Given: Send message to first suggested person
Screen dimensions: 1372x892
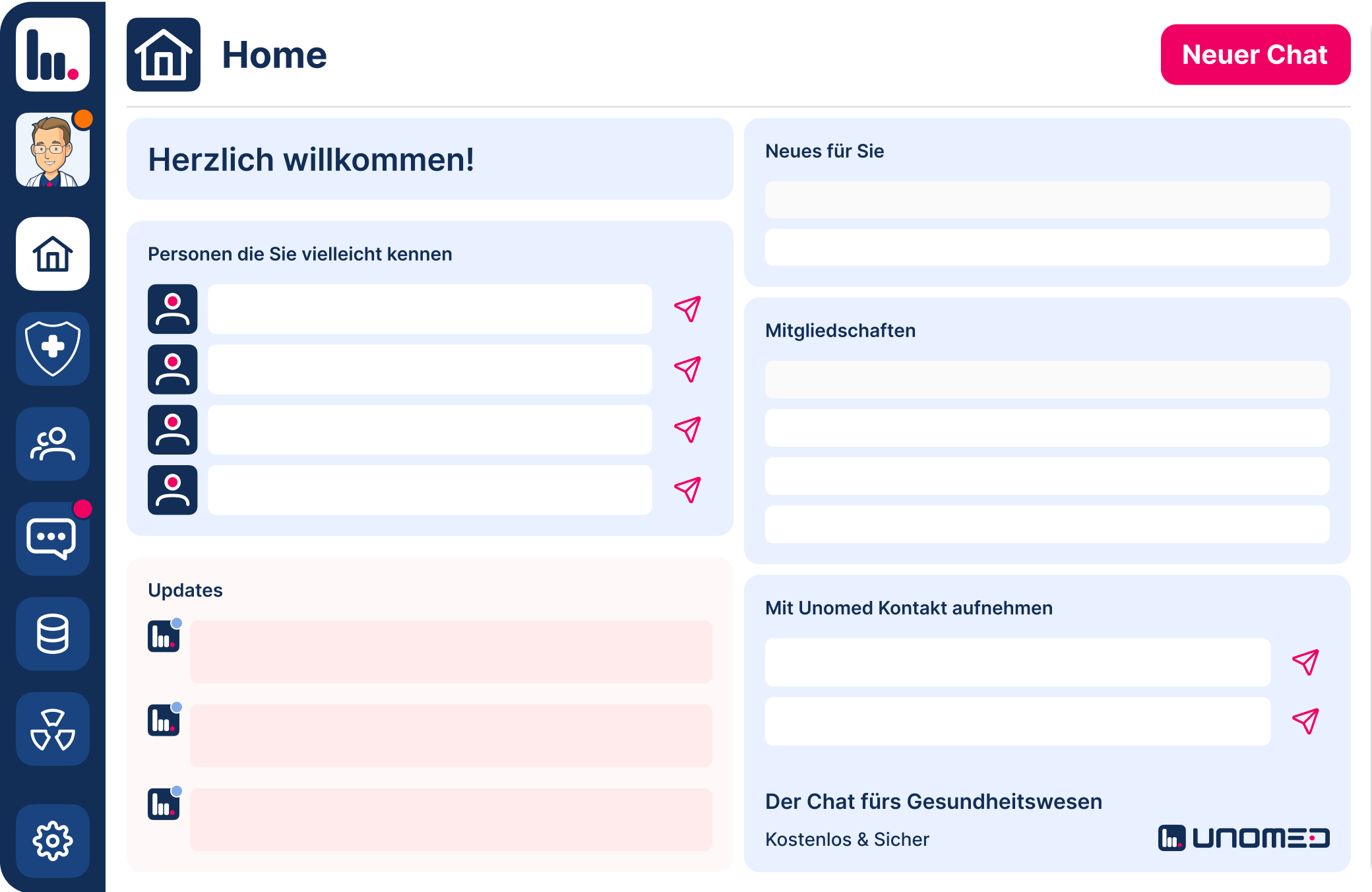Looking at the screenshot, I should 687,309.
